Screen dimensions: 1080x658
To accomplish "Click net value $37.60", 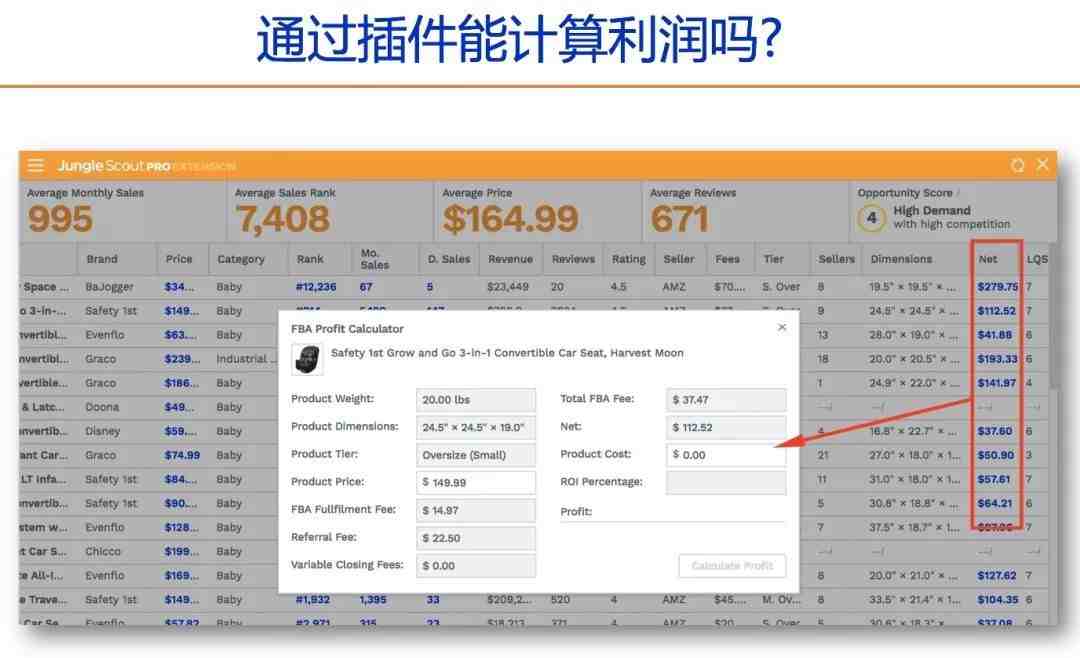I will coord(995,431).
